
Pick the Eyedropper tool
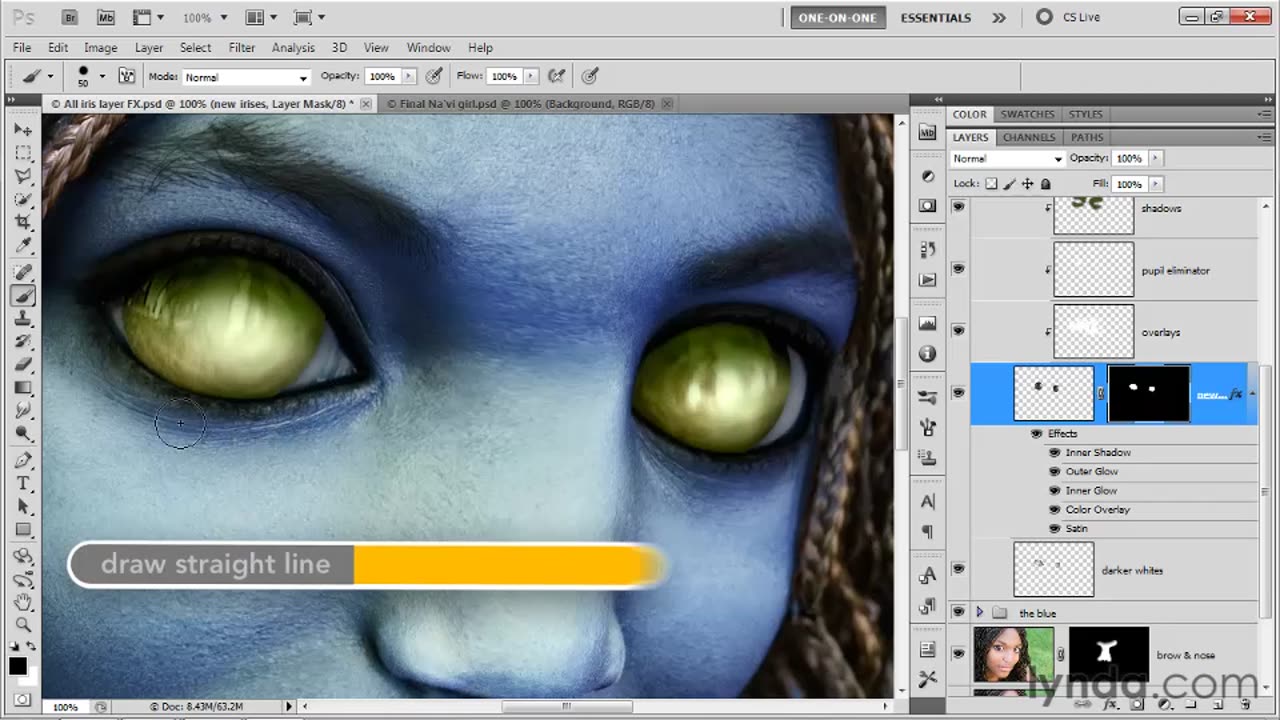[23, 246]
